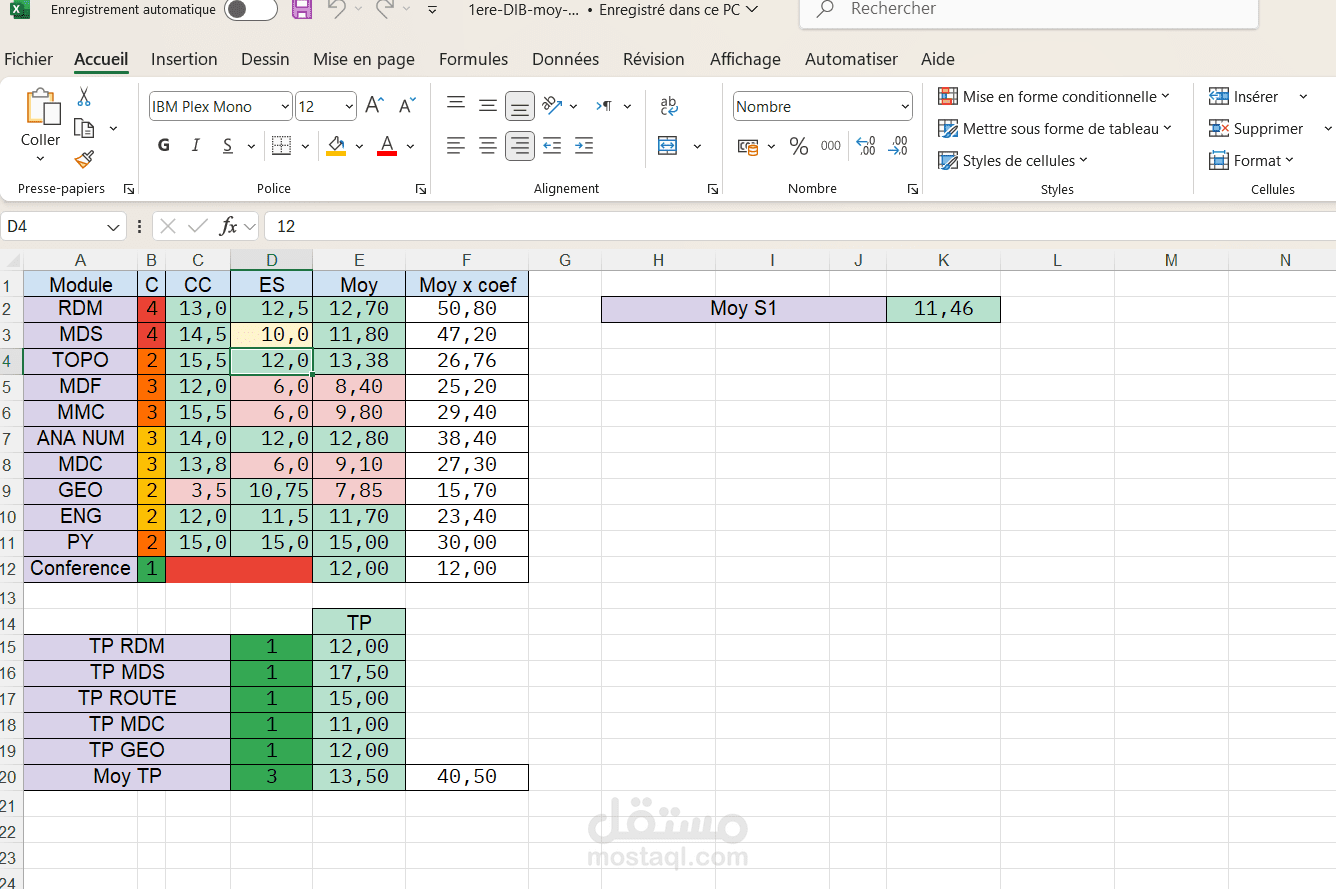The height and width of the screenshot is (889, 1336).
Task: Apply the red font color A
Action: click(387, 146)
